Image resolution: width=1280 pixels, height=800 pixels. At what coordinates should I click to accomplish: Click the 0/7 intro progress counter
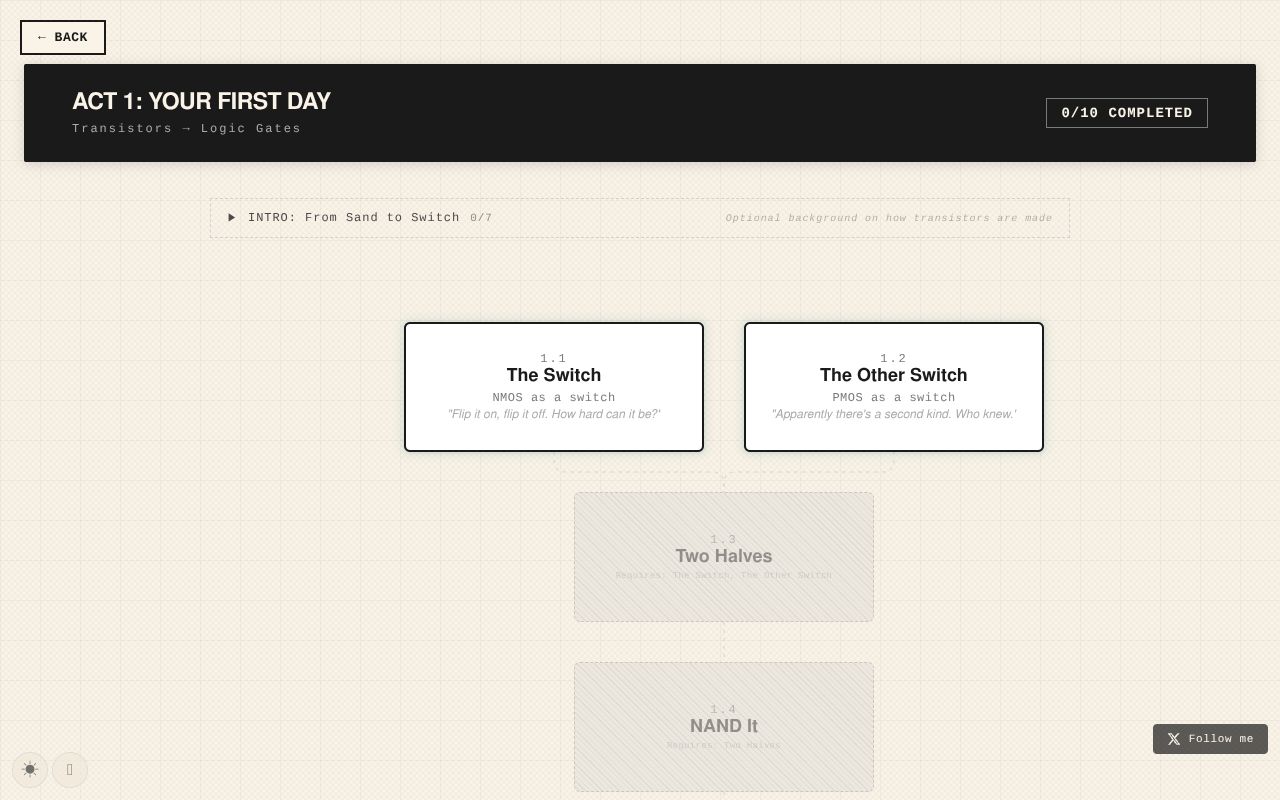click(481, 218)
